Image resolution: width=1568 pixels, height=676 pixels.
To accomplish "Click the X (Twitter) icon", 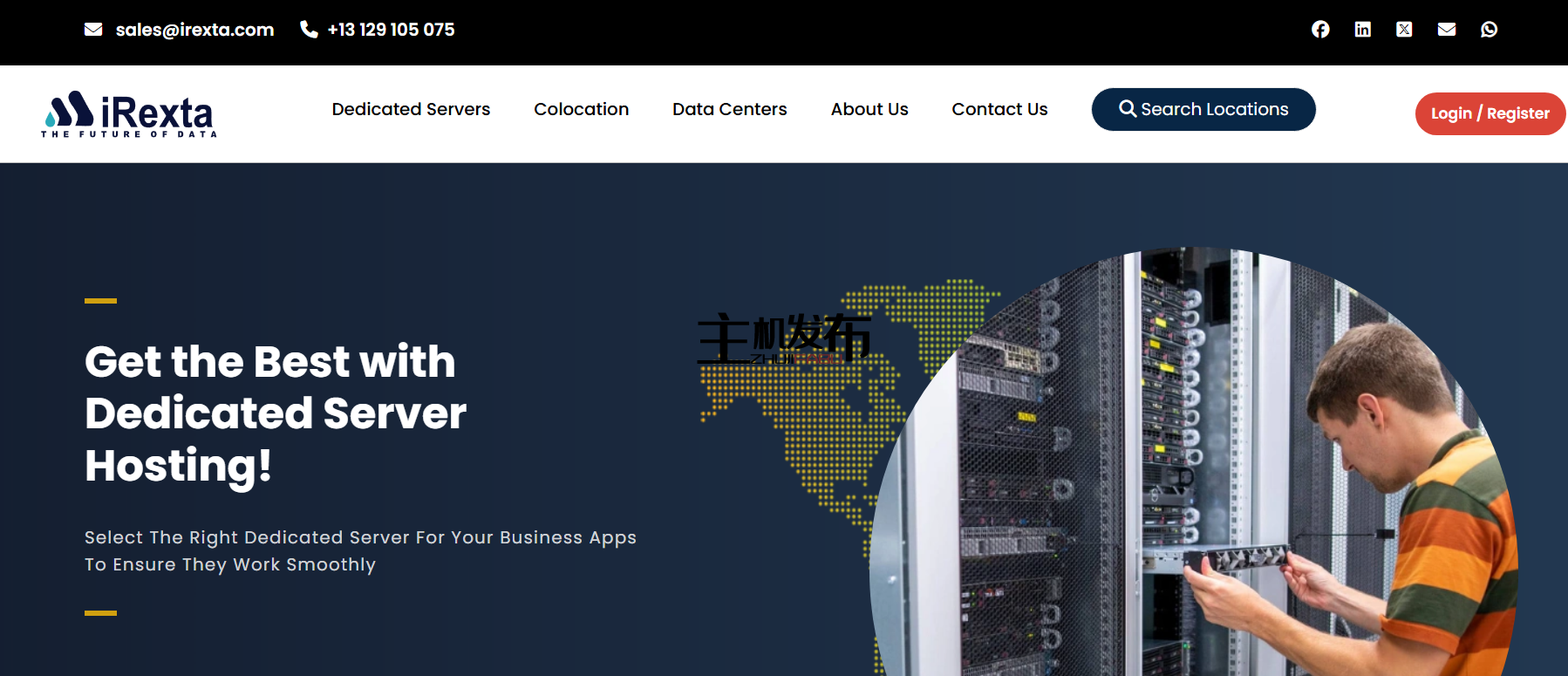I will pos(1404,30).
